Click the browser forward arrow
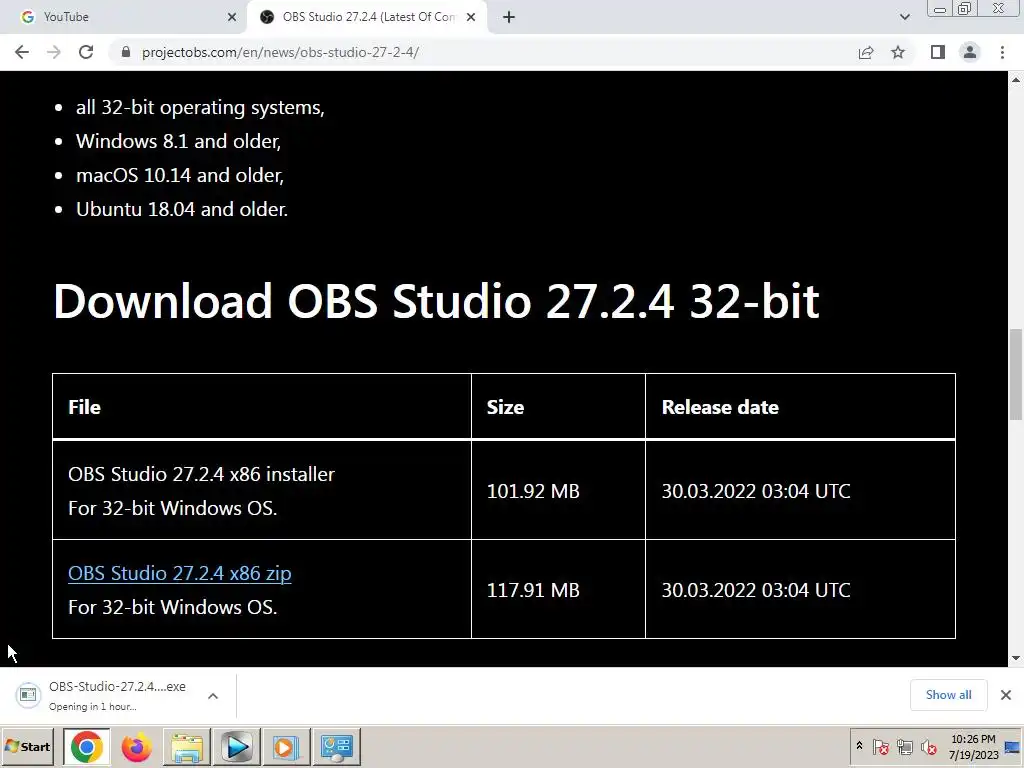The width and height of the screenshot is (1024, 768). pos(54,52)
